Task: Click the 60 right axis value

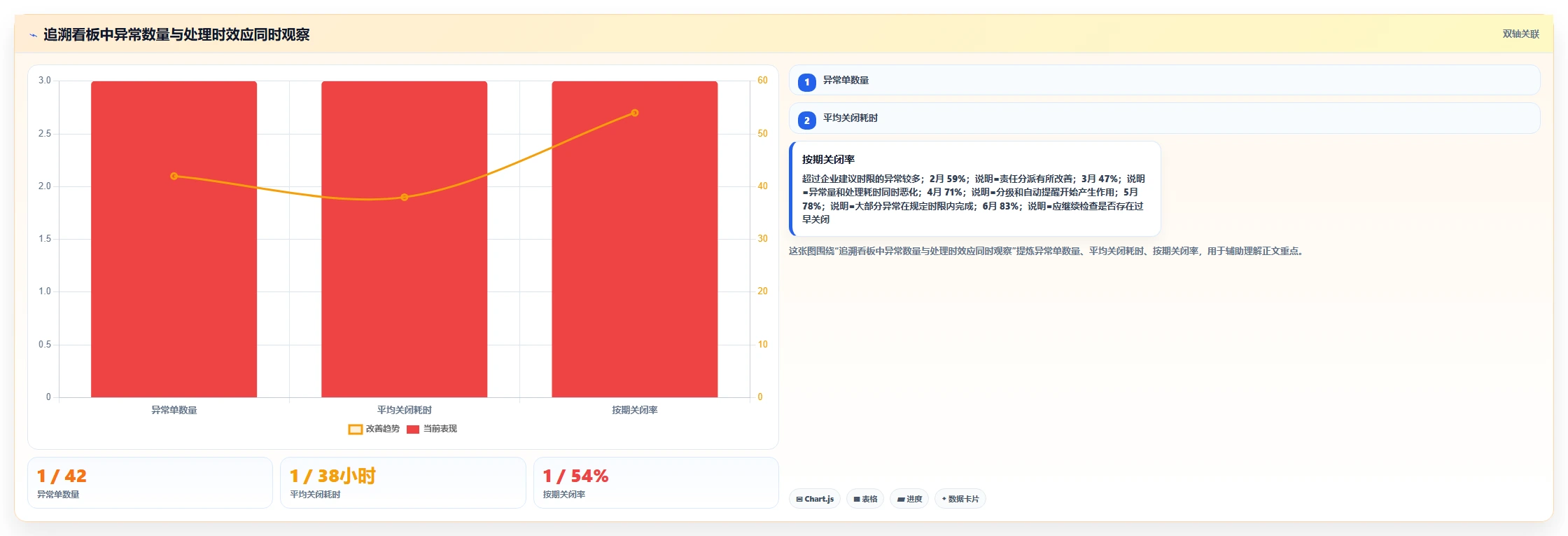Action: tap(762, 81)
